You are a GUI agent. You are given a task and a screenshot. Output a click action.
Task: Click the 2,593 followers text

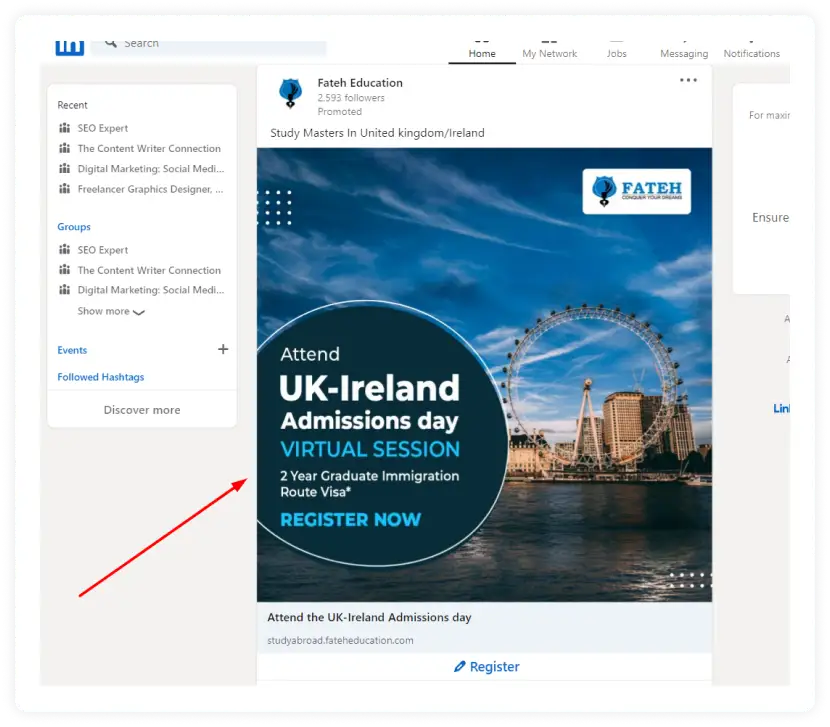tap(351, 97)
